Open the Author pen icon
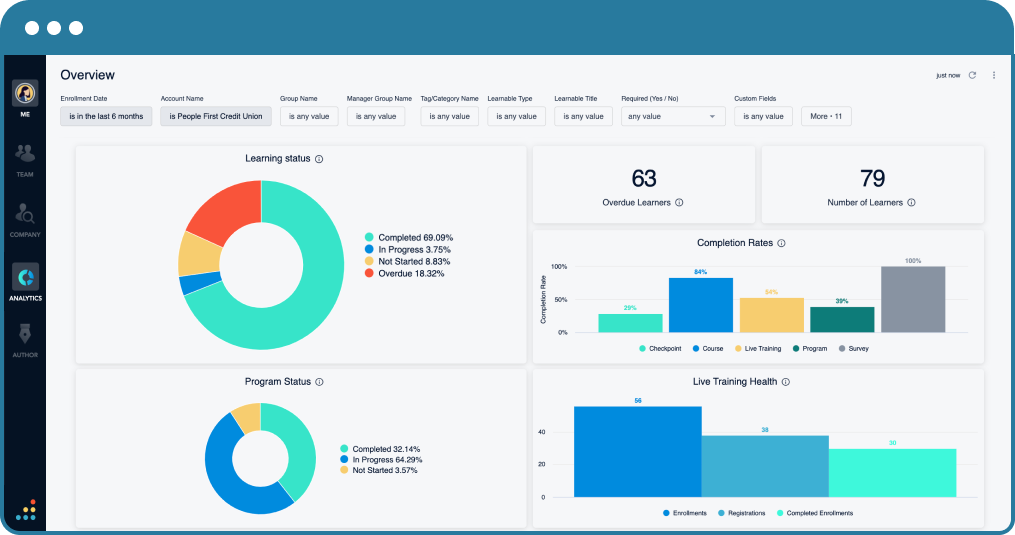The image size is (1015, 535). (25, 334)
